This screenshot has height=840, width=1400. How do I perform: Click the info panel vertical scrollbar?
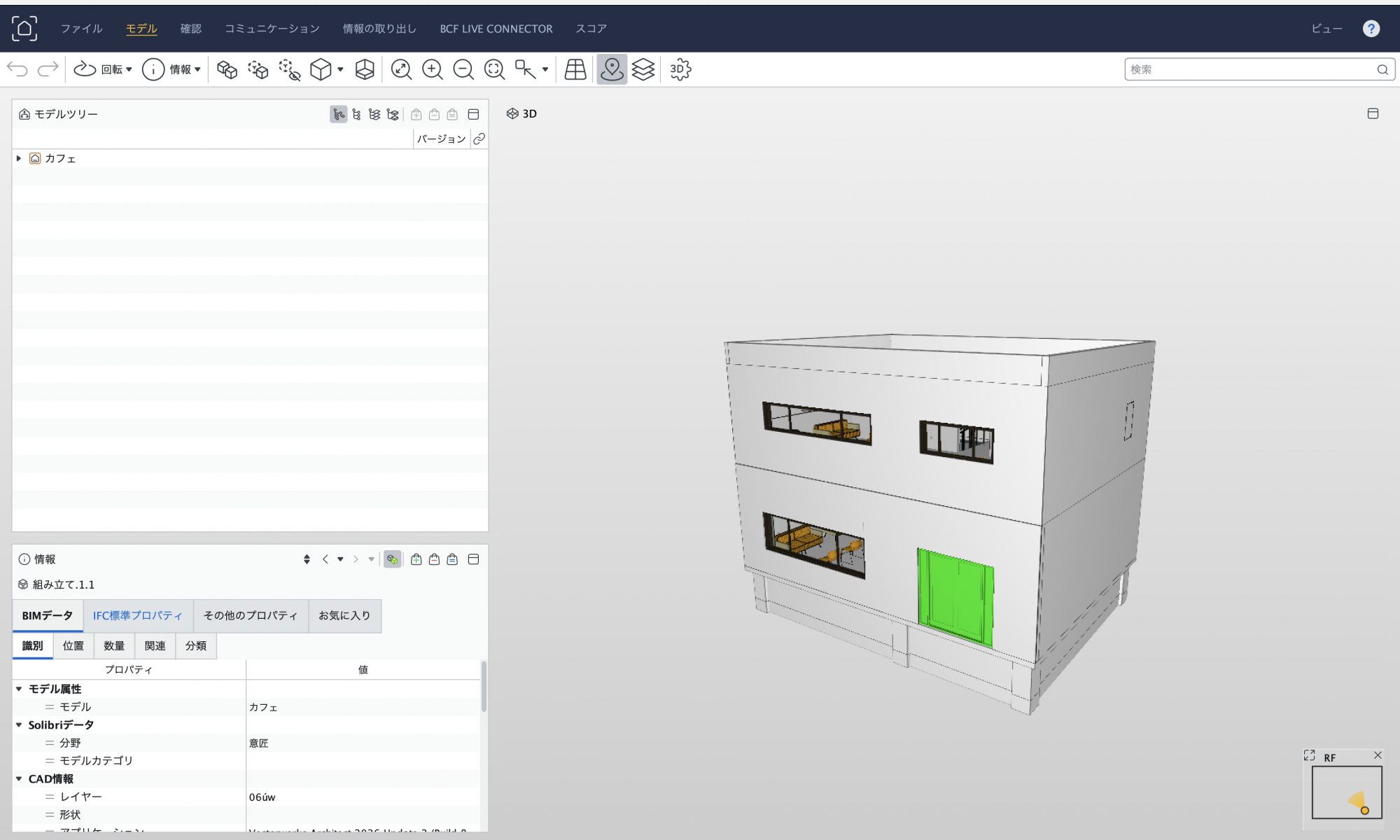[x=484, y=686]
